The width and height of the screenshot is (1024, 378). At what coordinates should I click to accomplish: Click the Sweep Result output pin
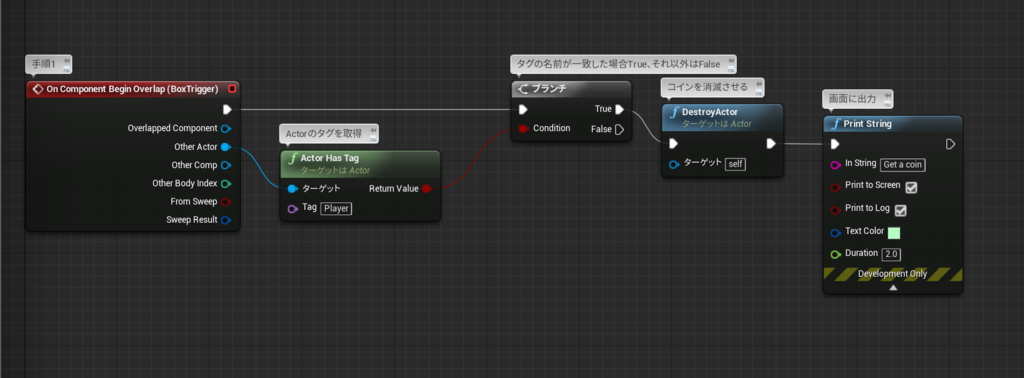tap(226, 220)
